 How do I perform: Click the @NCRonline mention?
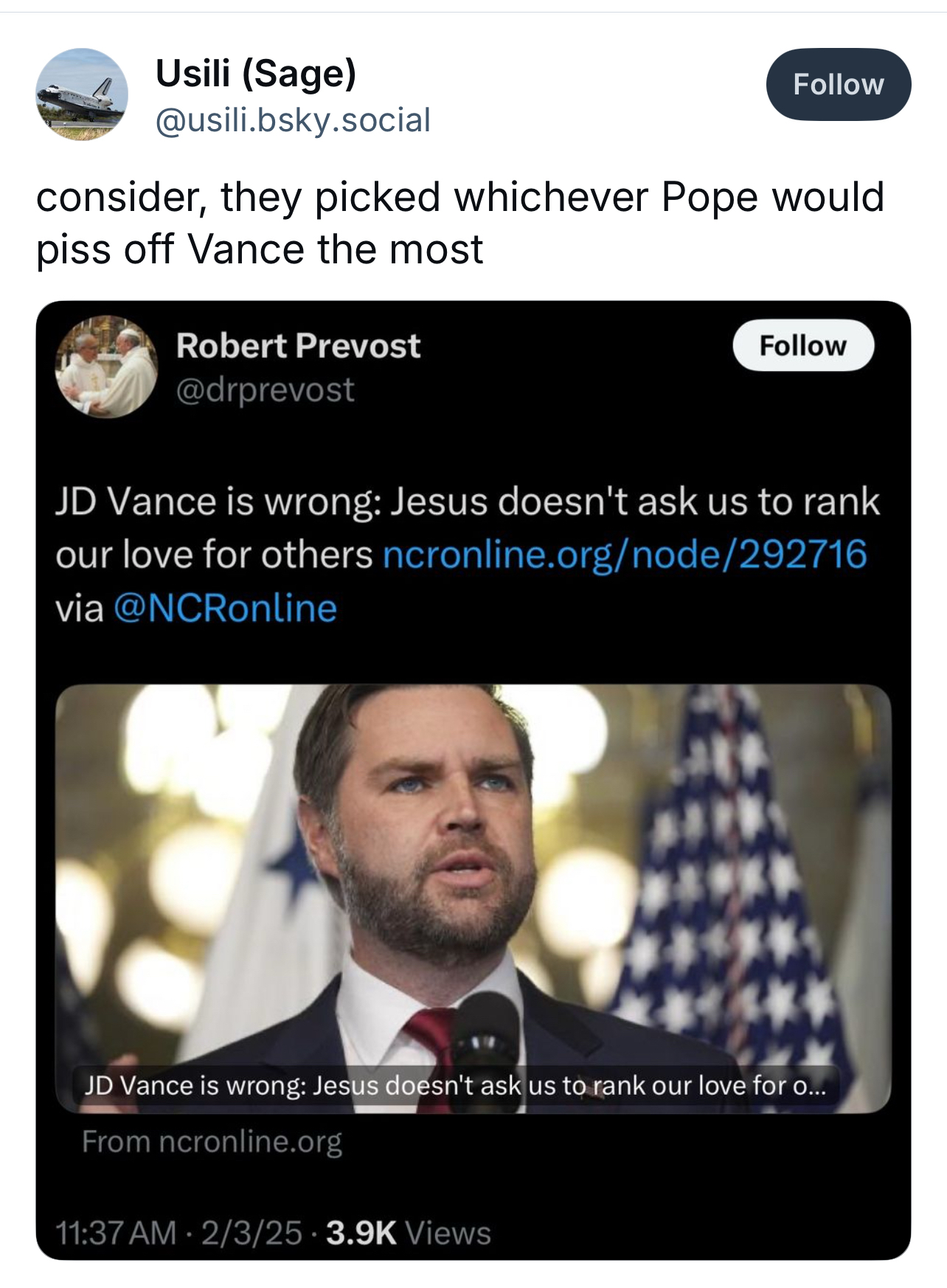click(x=225, y=609)
